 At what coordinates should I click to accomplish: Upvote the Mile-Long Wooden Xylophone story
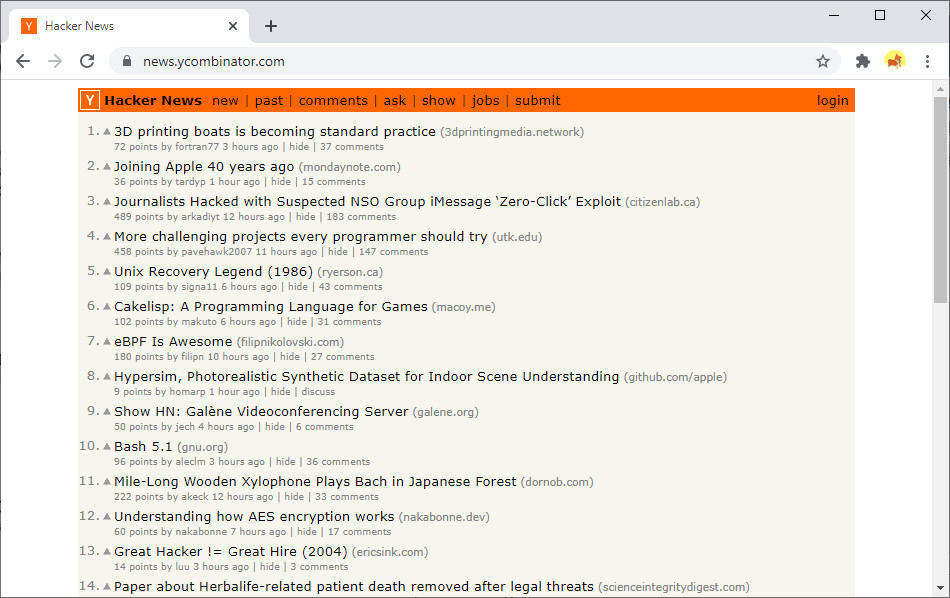tap(107, 482)
